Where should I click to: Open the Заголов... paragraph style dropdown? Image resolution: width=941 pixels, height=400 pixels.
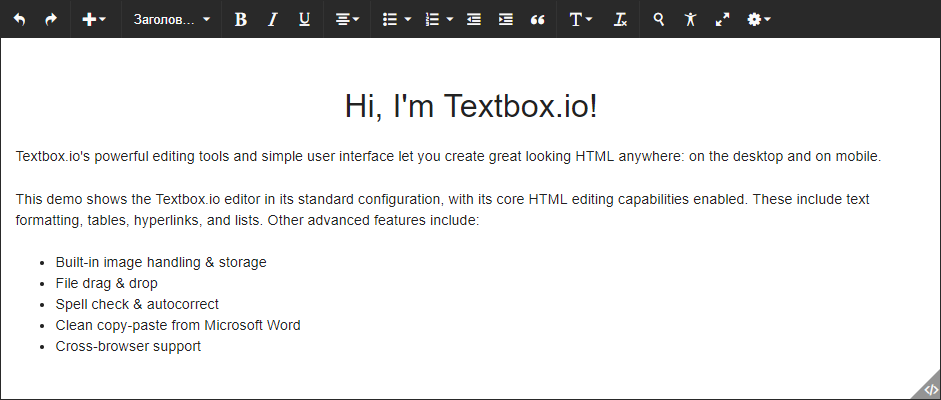[x=171, y=19]
